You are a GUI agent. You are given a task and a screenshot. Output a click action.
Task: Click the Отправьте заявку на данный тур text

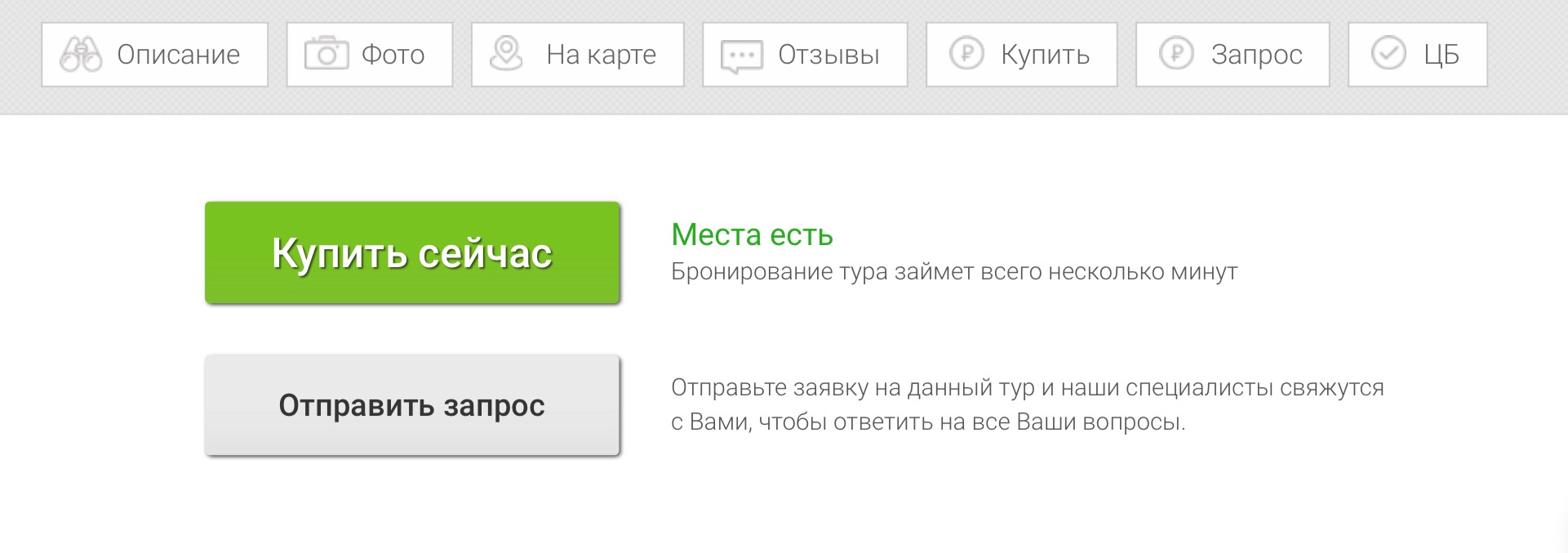[x=1028, y=387]
